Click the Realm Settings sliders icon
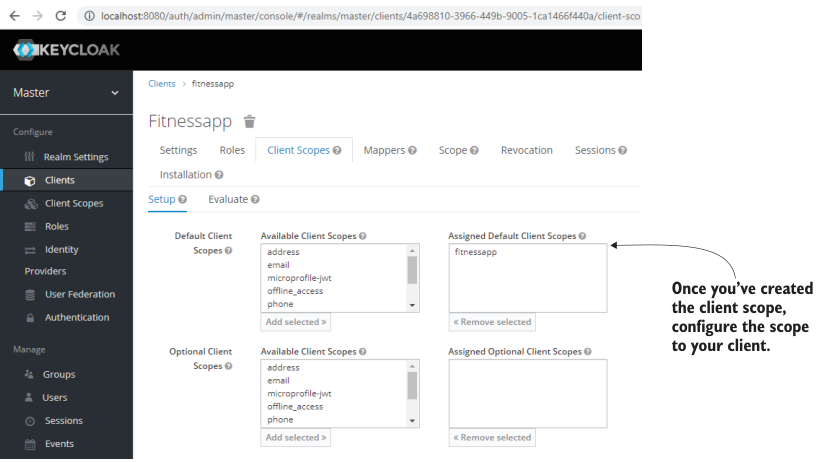Screen dimensions: 824x462 click(x=29, y=157)
